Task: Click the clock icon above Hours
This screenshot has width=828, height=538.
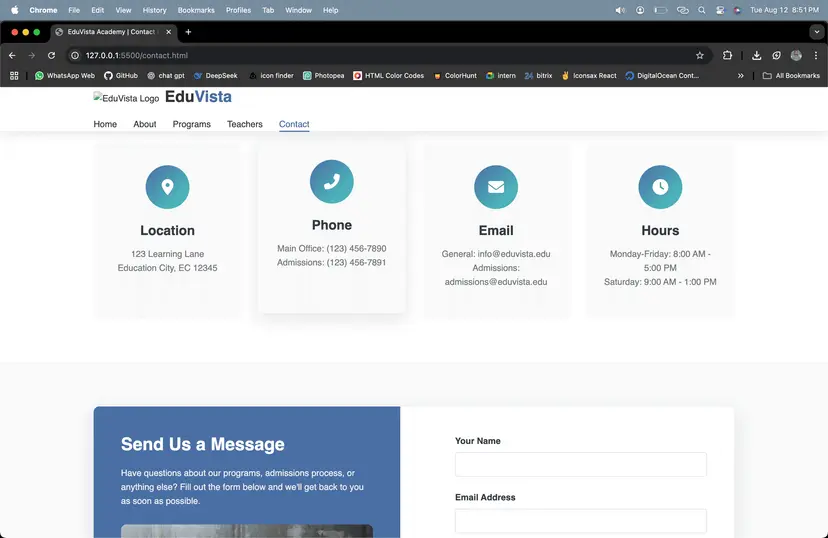Action: point(660,187)
